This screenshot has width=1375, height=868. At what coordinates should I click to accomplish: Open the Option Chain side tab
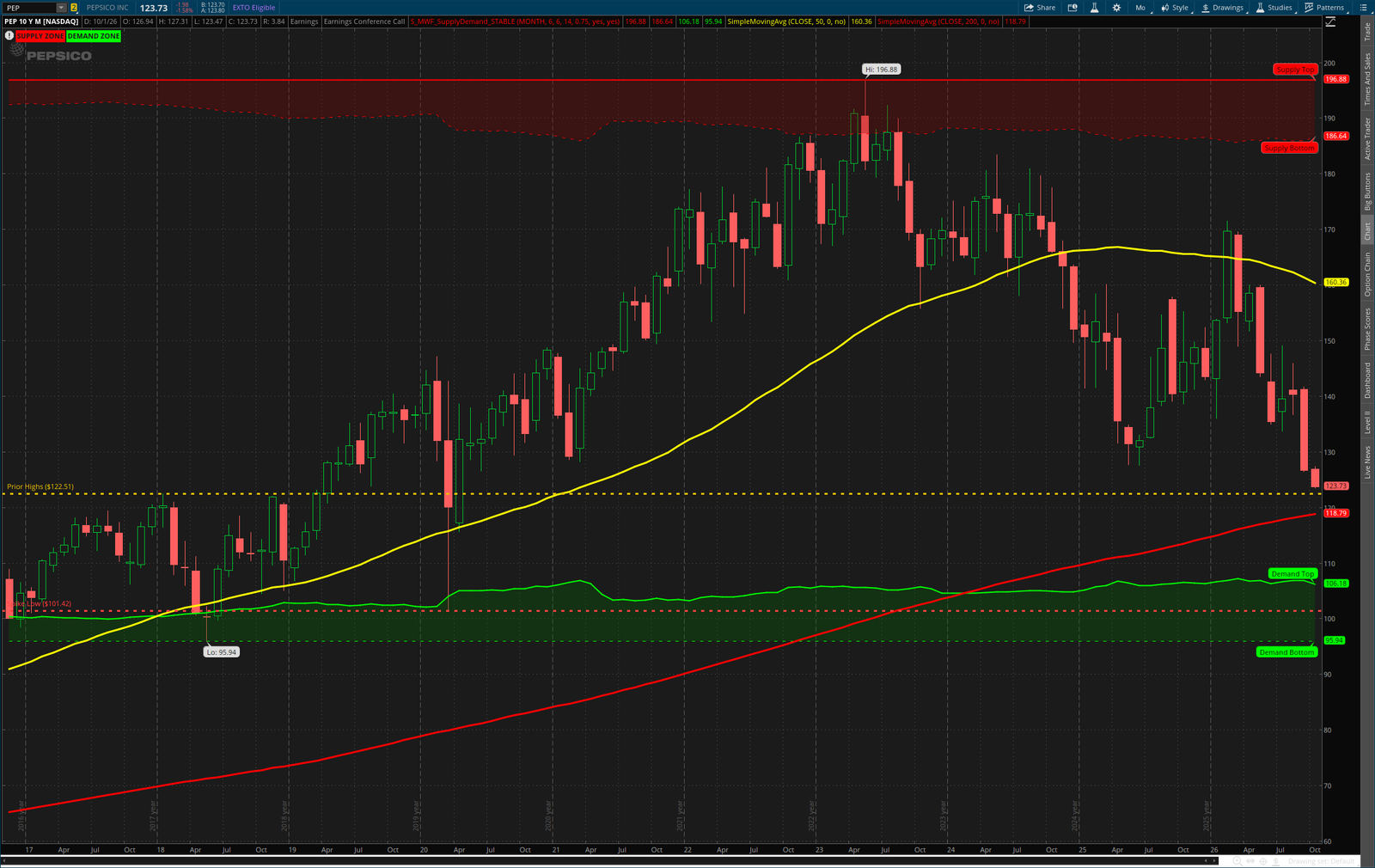[1367, 274]
